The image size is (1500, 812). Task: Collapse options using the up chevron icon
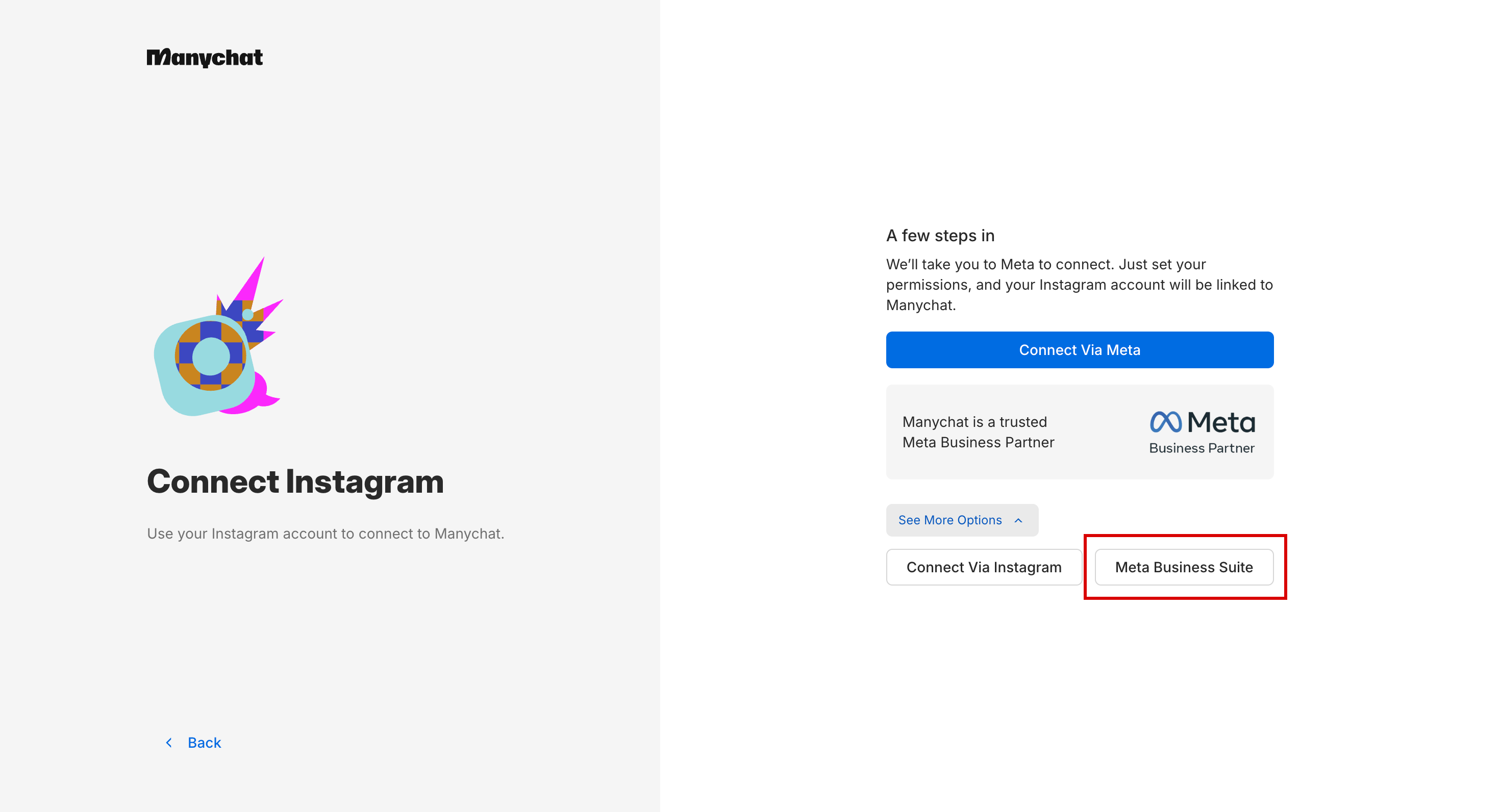pos(1018,520)
